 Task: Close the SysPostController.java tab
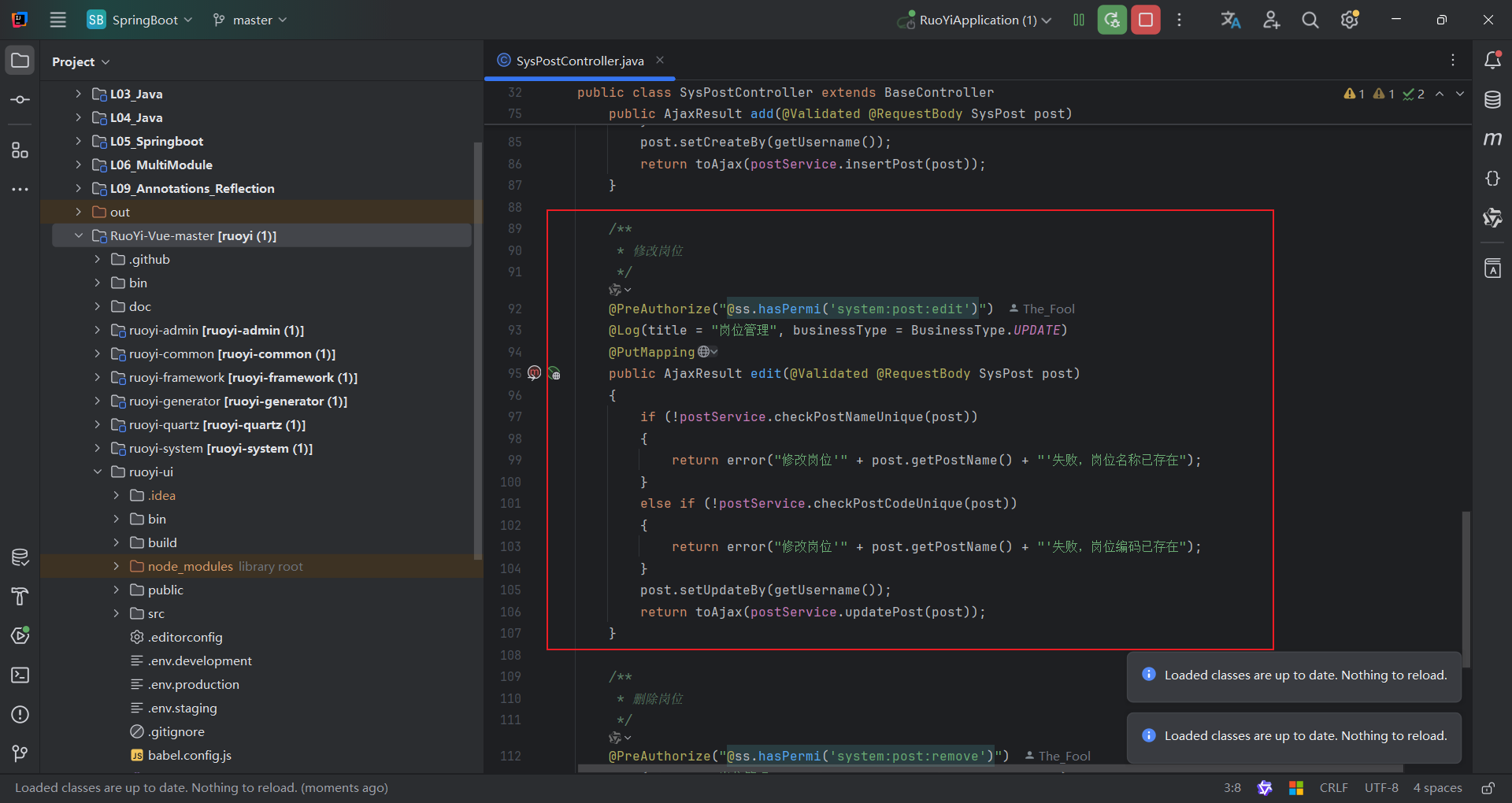(660, 61)
